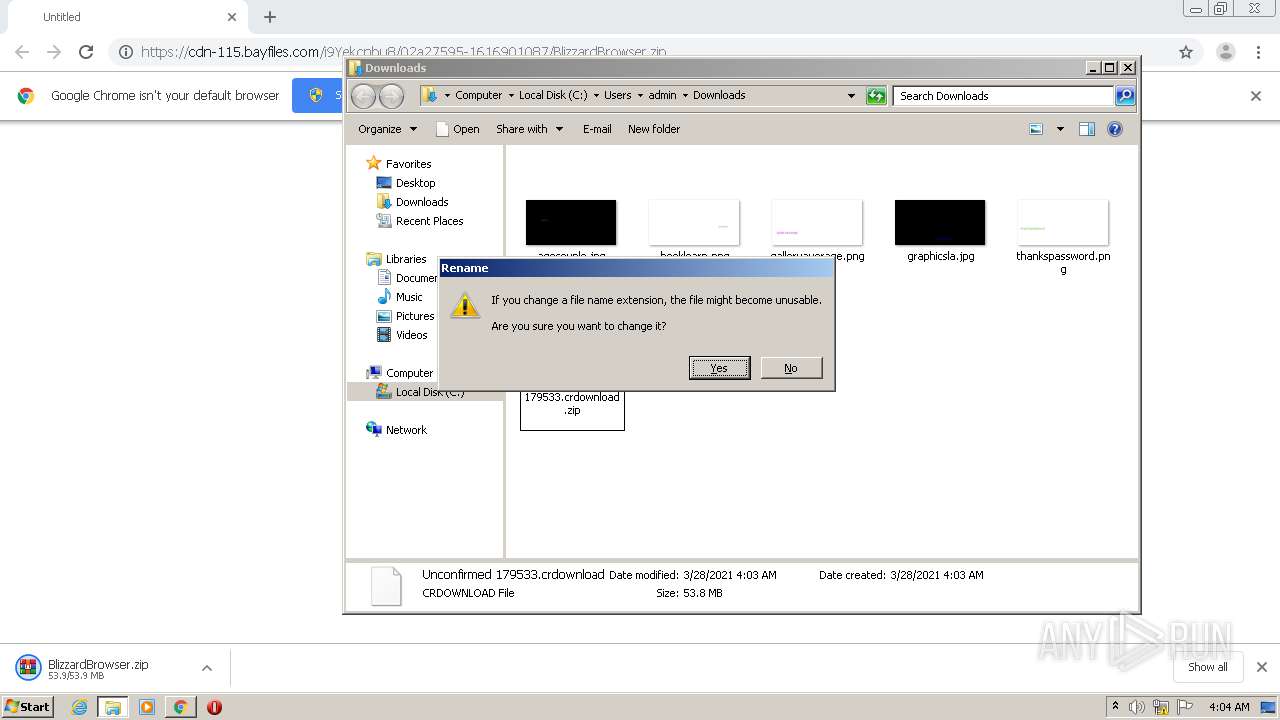1280x720 pixels.
Task: Open the Chrome profile avatar
Action: click(x=1225, y=52)
